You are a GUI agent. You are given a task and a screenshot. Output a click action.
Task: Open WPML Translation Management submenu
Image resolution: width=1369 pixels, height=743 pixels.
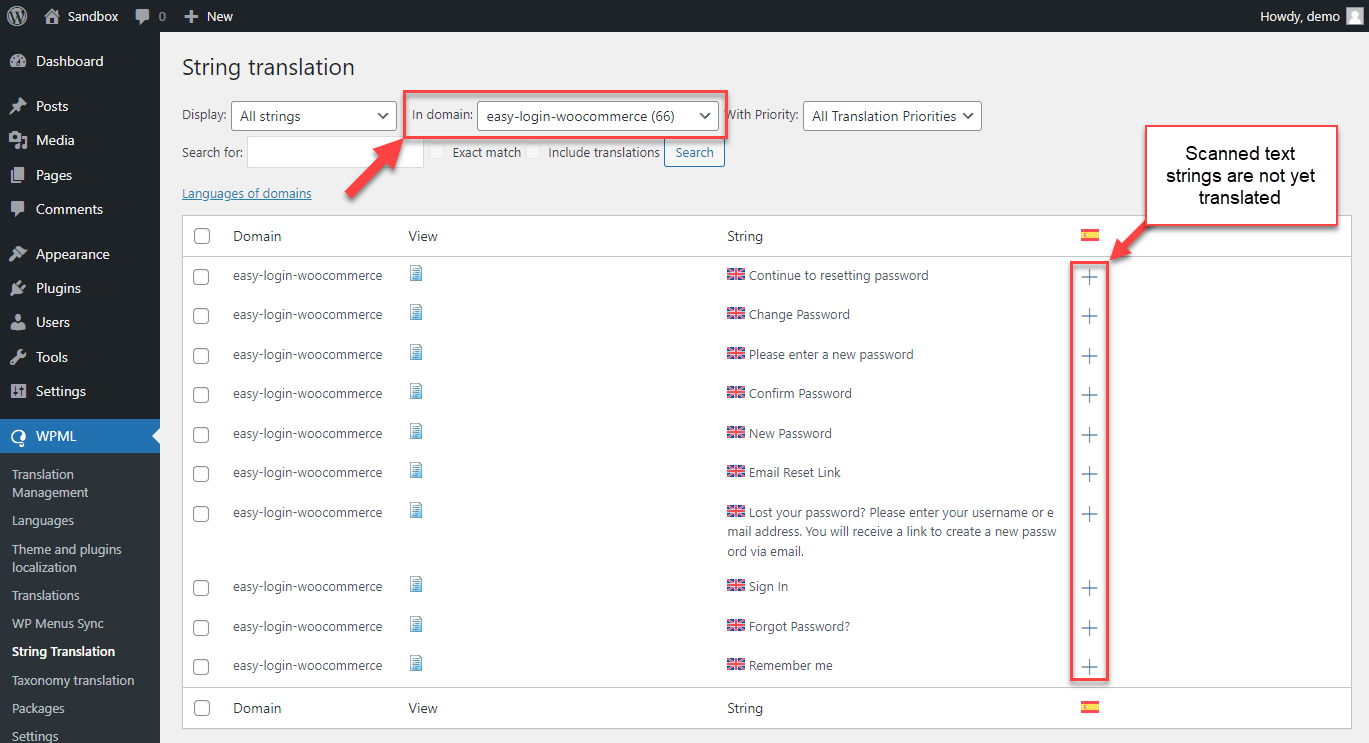[x=50, y=483]
